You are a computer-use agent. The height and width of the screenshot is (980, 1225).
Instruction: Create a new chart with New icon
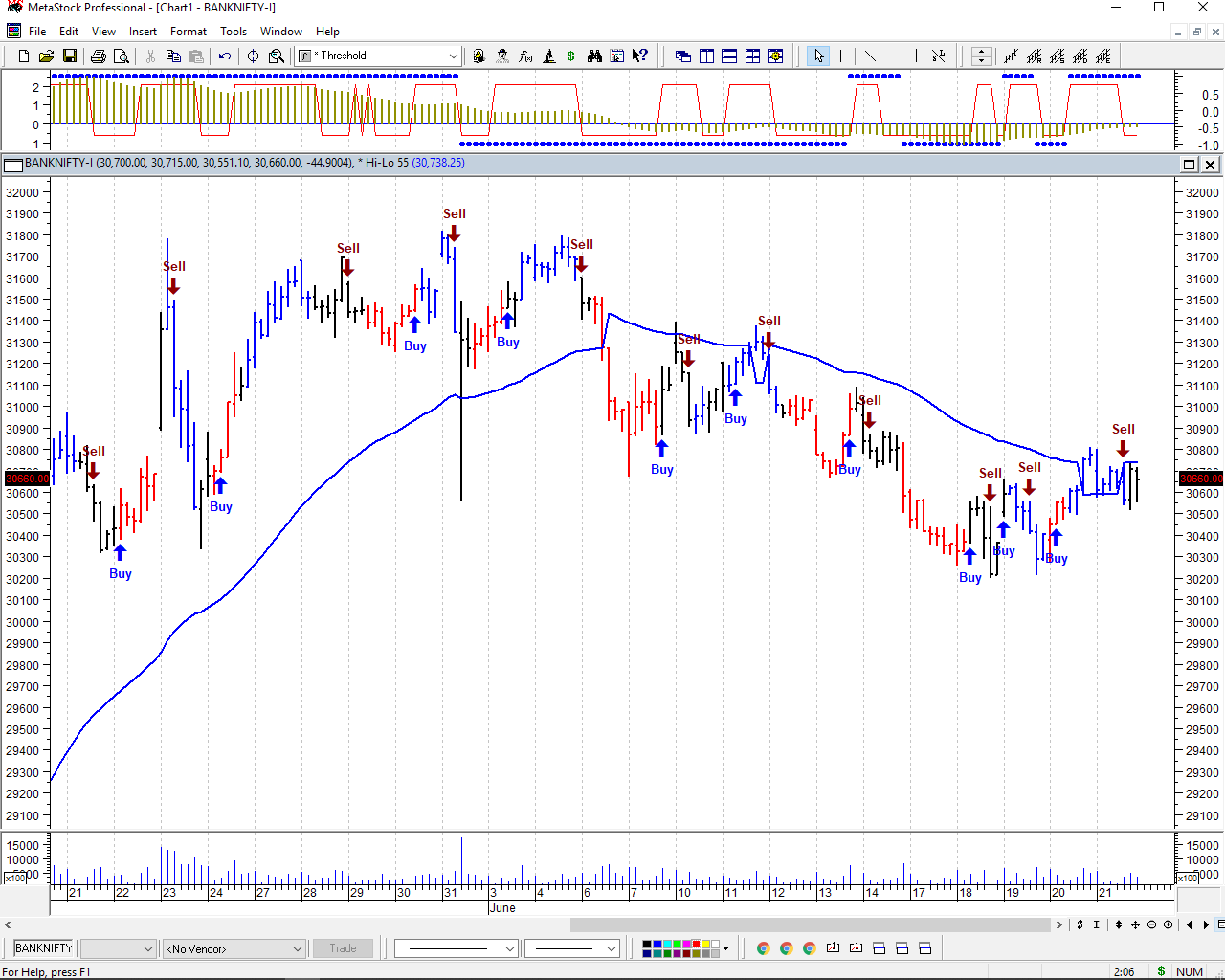24,56
